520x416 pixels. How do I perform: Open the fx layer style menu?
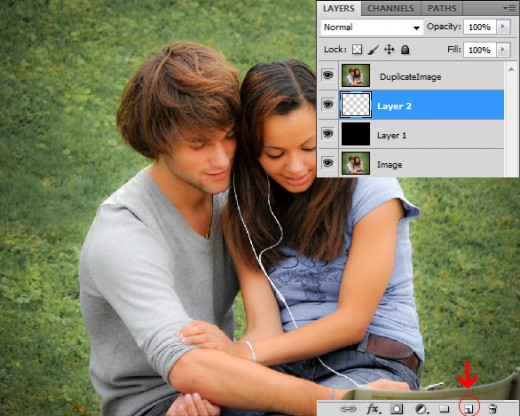(x=373, y=409)
